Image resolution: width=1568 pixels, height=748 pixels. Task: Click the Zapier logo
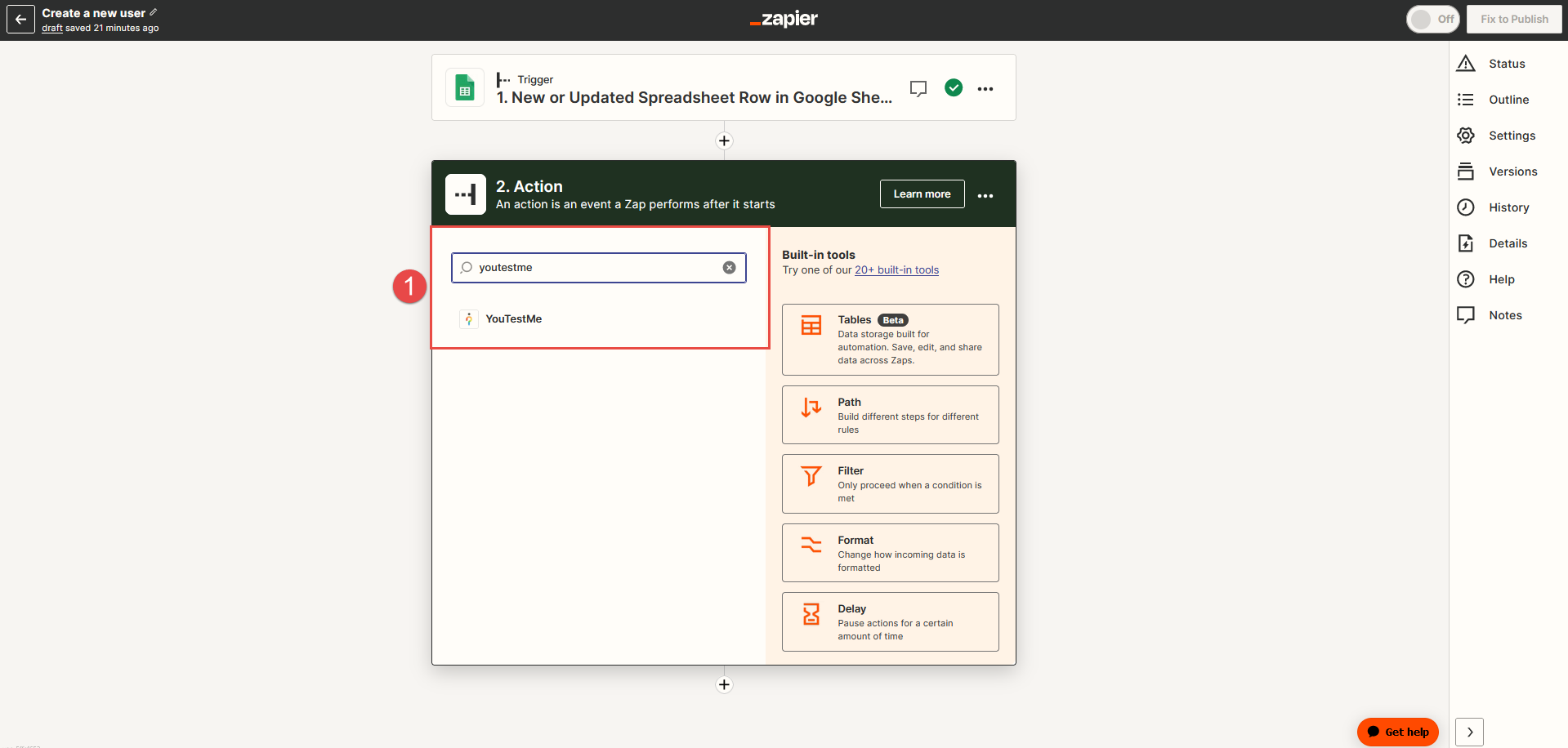tap(784, 19)
